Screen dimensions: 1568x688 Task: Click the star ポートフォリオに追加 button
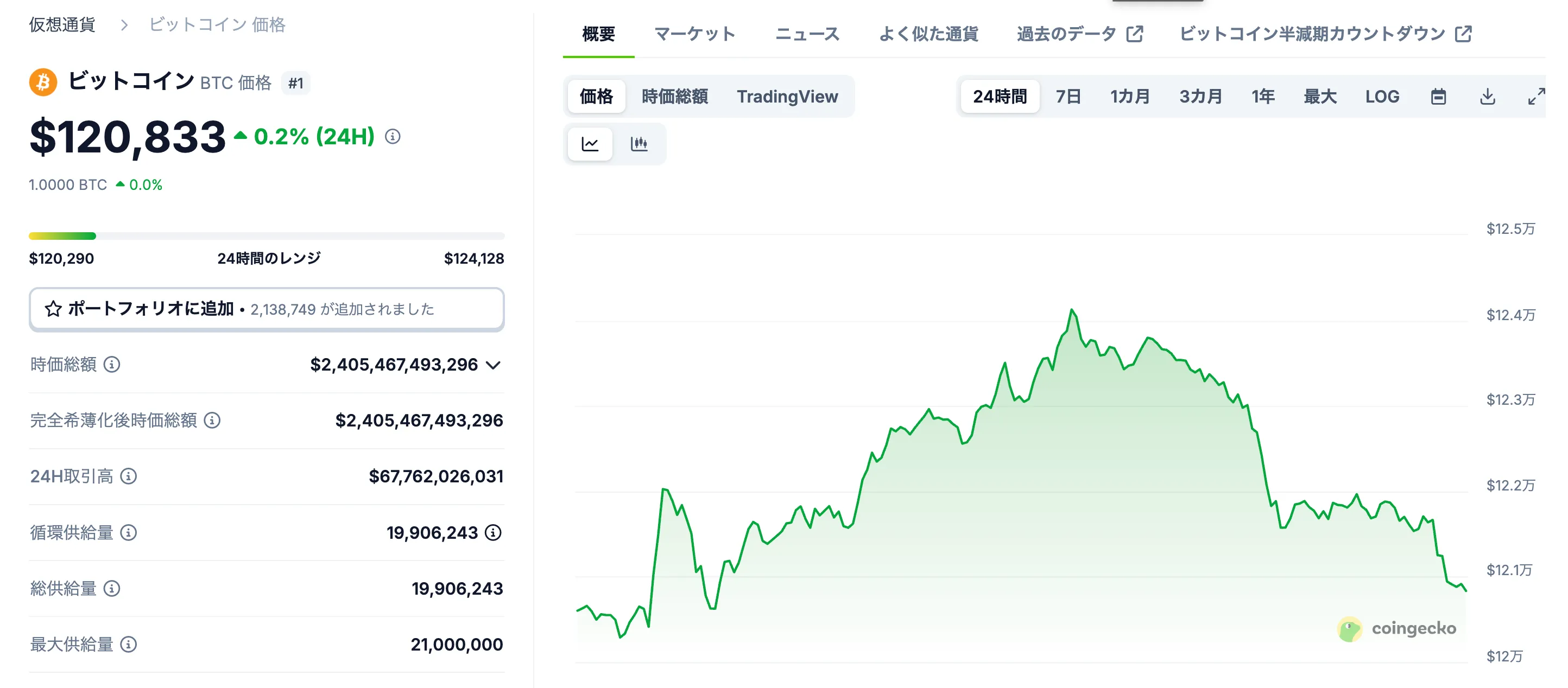point(267,309)
